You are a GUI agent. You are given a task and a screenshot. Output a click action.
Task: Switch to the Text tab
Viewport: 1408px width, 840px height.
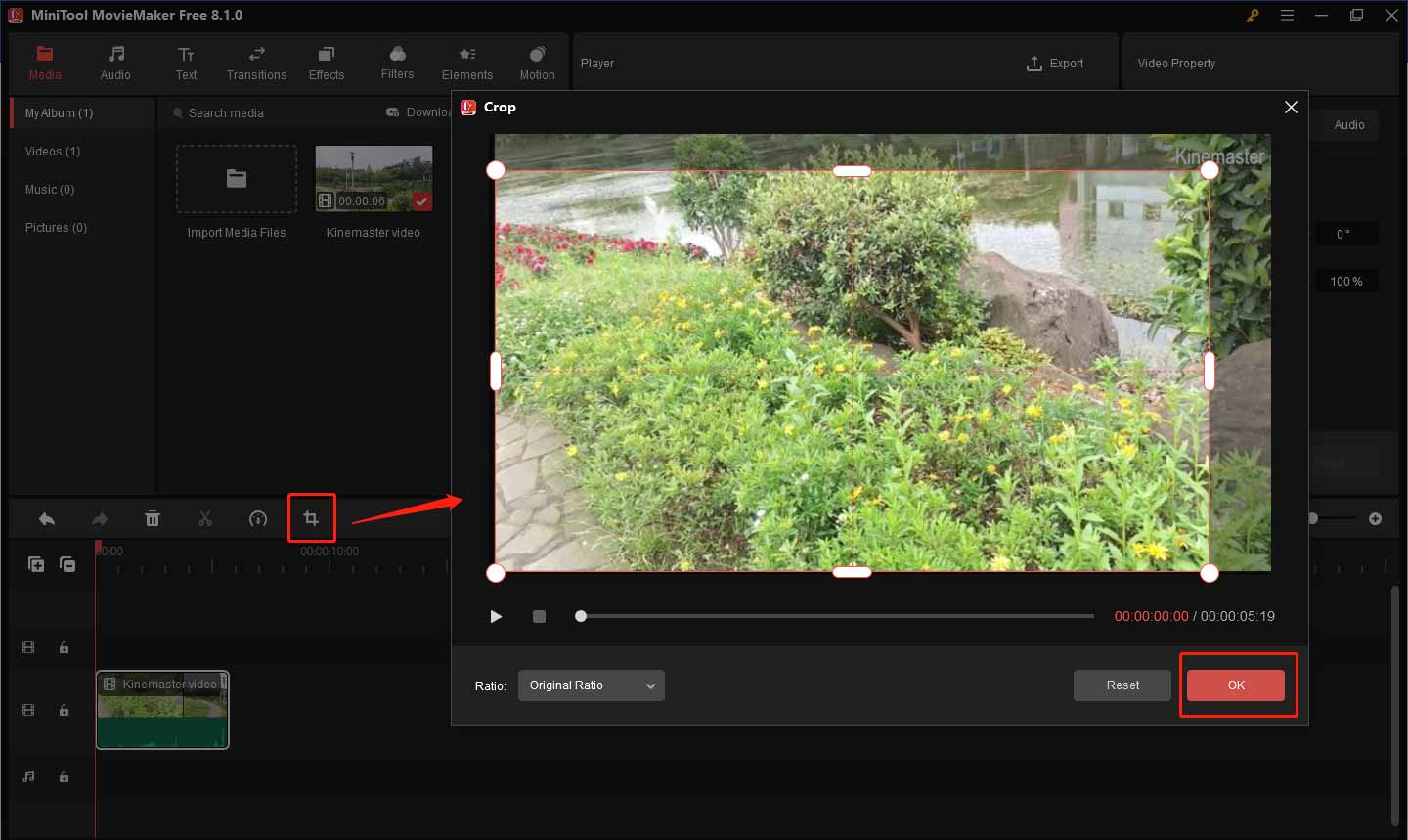[186, 63]
